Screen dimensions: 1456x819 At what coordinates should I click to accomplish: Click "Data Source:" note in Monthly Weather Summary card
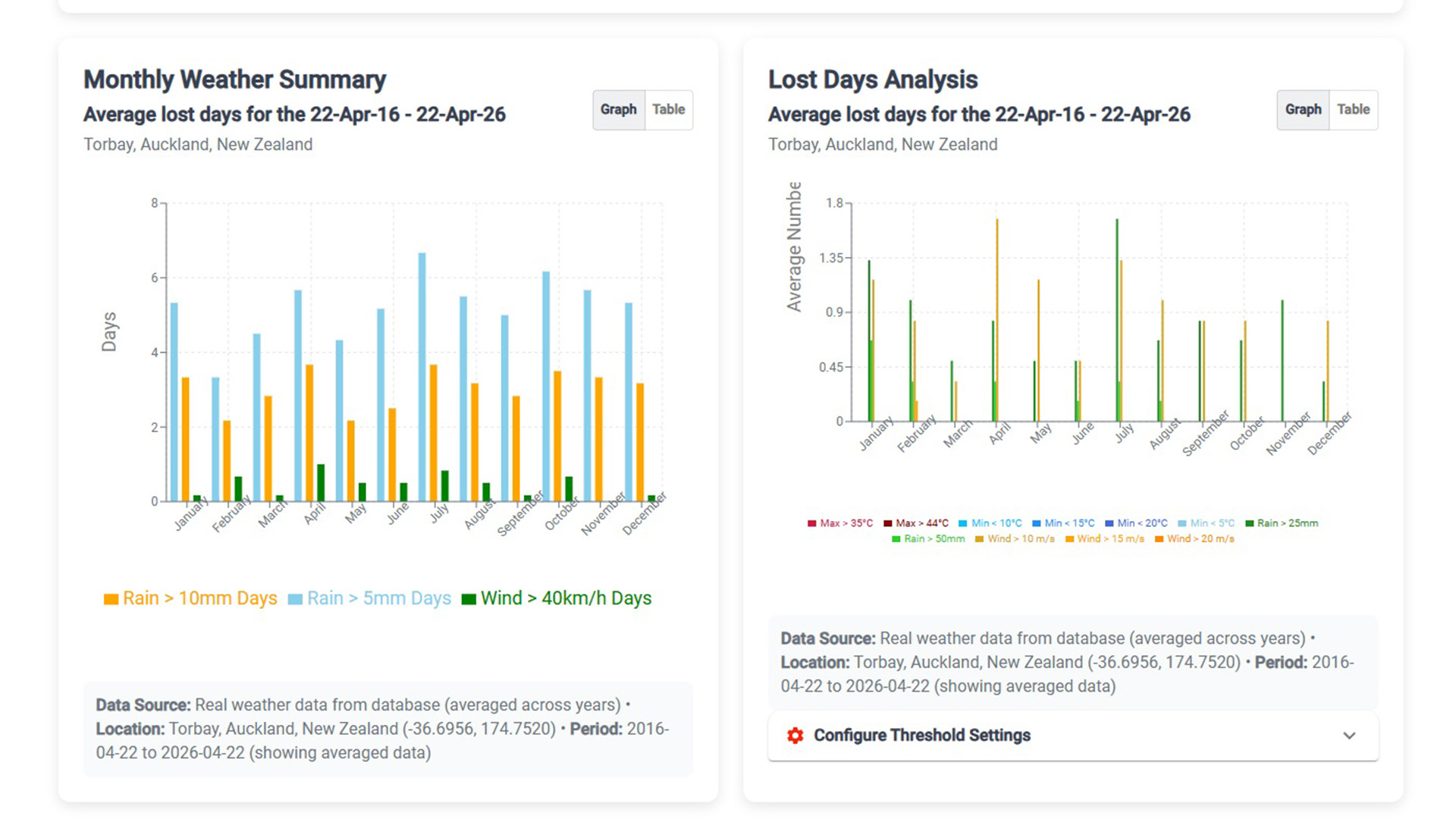[143, 705]
